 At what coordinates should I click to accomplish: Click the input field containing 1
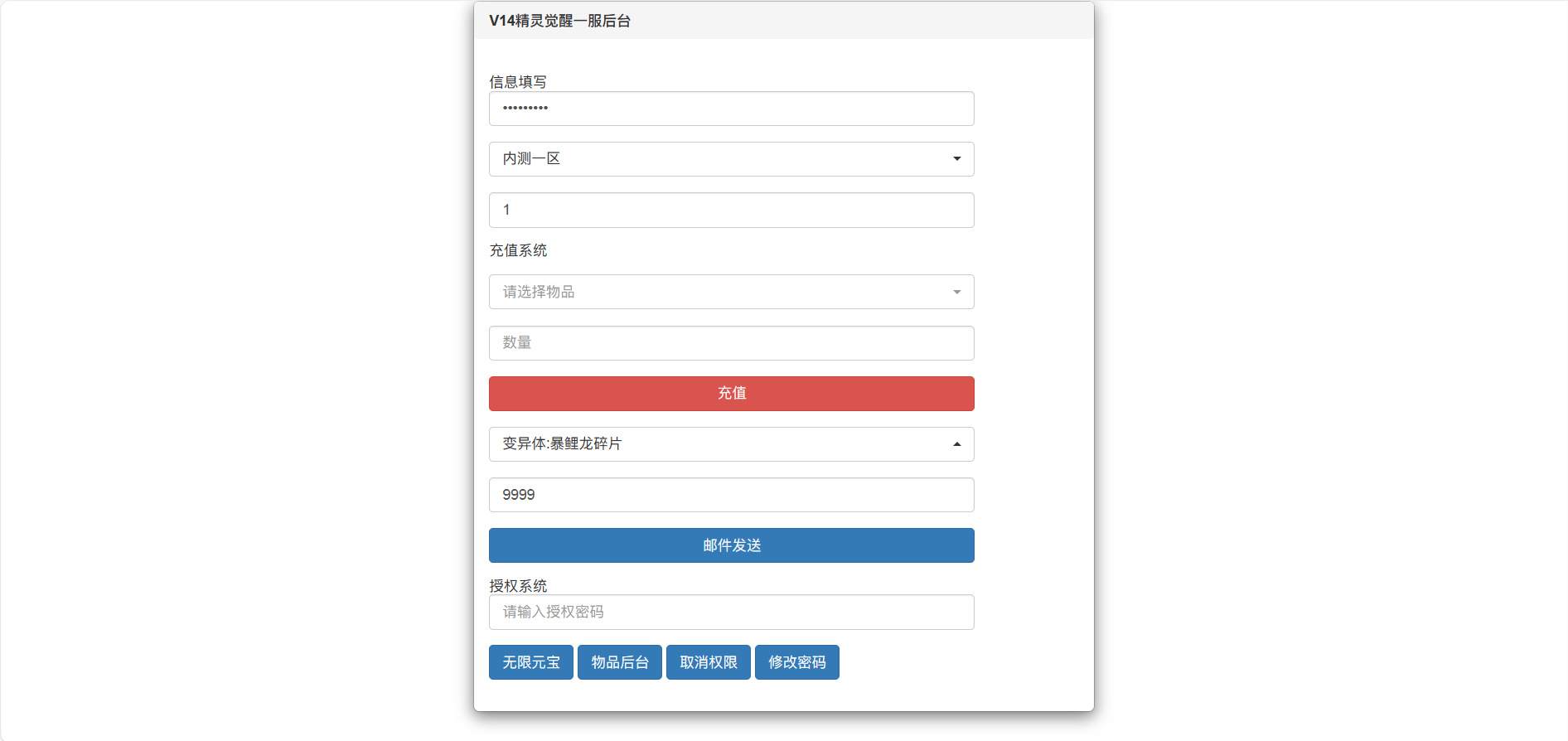point(731,211)
